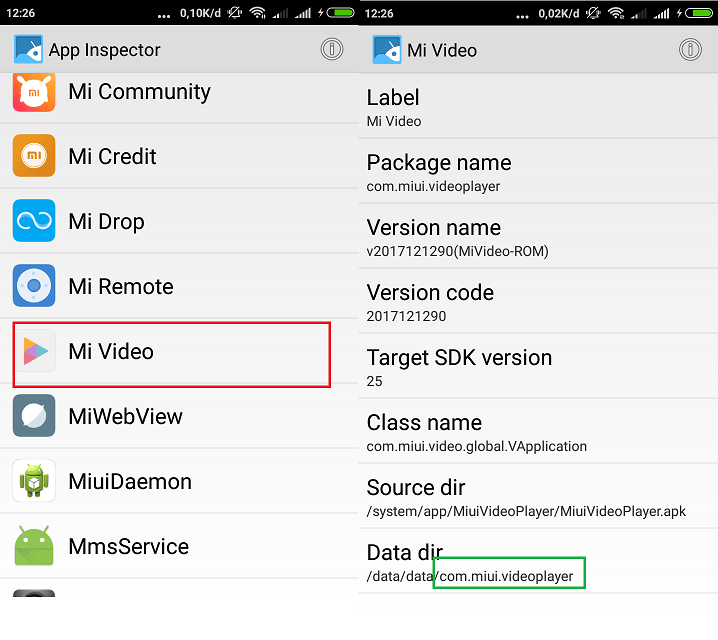The width and height of the screenshot is (718, 640).
Task: Tap class name com.miui.video.global.VApplication
Action: pyautogui.click(x=477, y=446)
